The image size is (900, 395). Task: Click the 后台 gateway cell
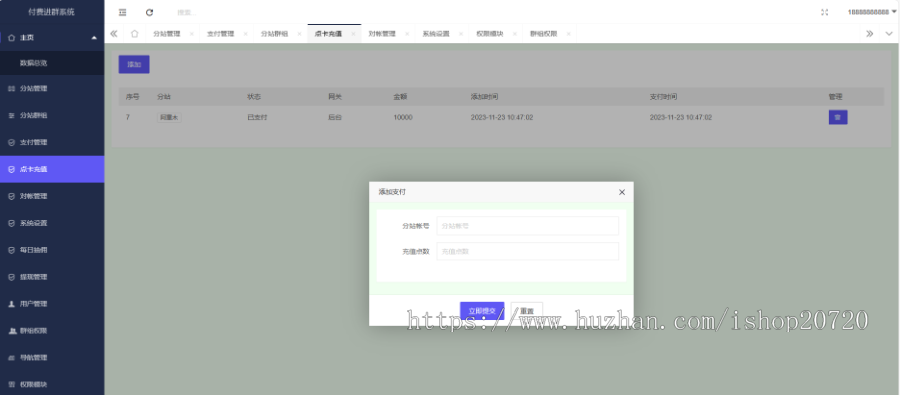335,117
